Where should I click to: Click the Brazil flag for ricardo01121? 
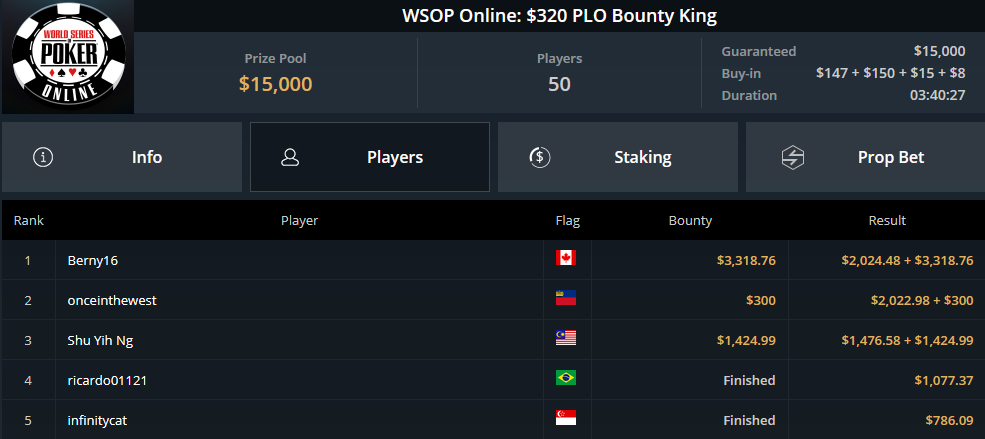566,378
